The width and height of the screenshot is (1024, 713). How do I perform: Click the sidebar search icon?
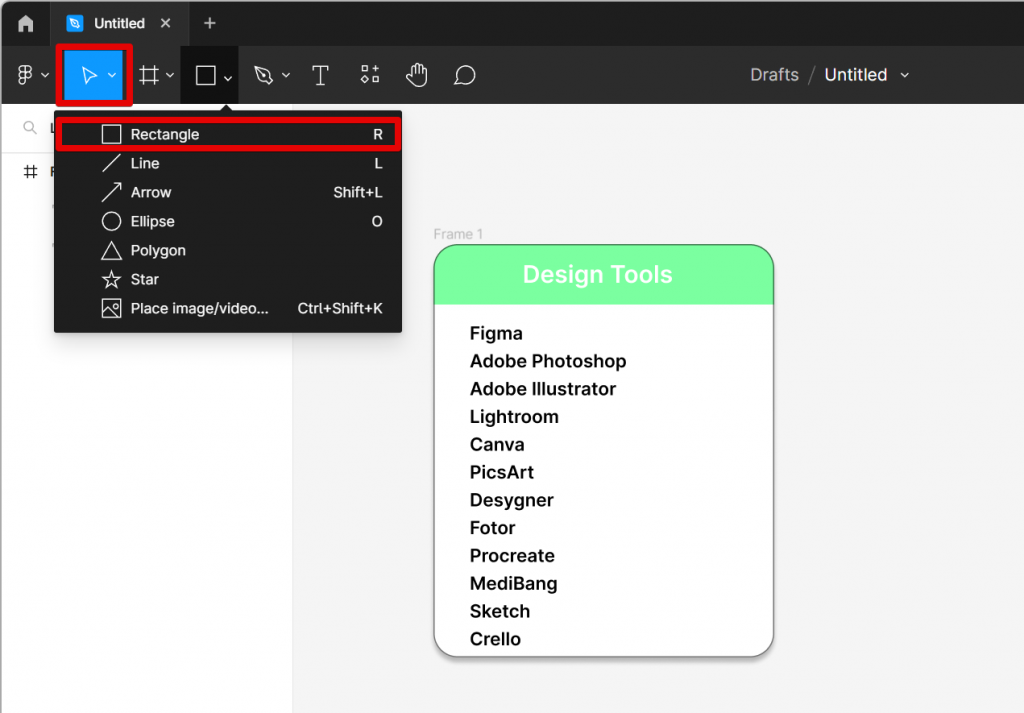31,128
